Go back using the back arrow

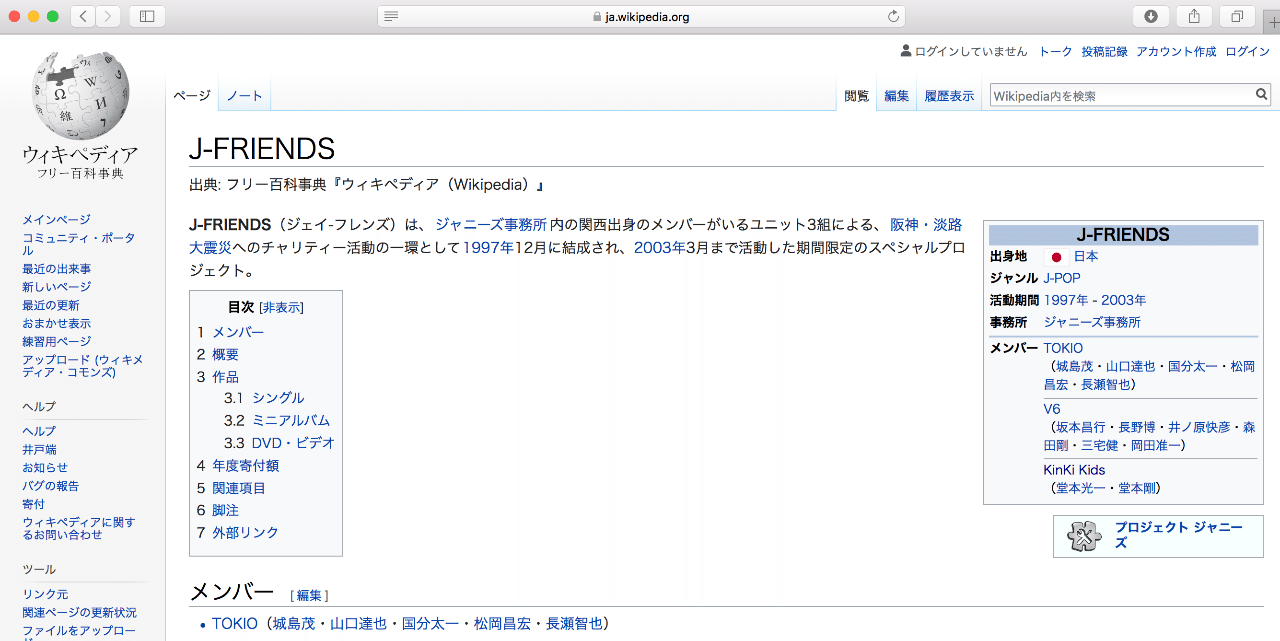(82, 16)
